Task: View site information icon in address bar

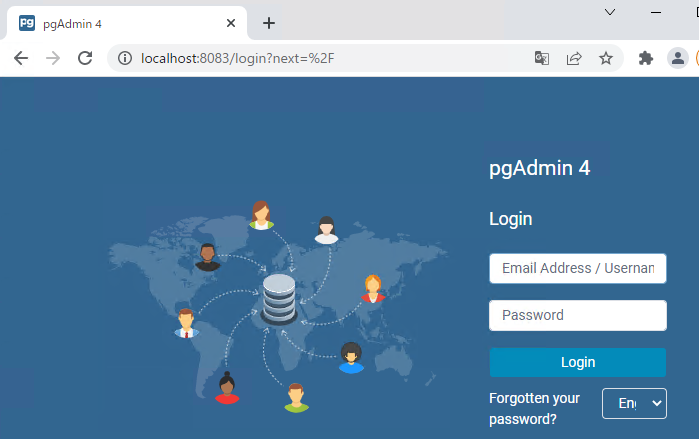Action: coord(125,58)
